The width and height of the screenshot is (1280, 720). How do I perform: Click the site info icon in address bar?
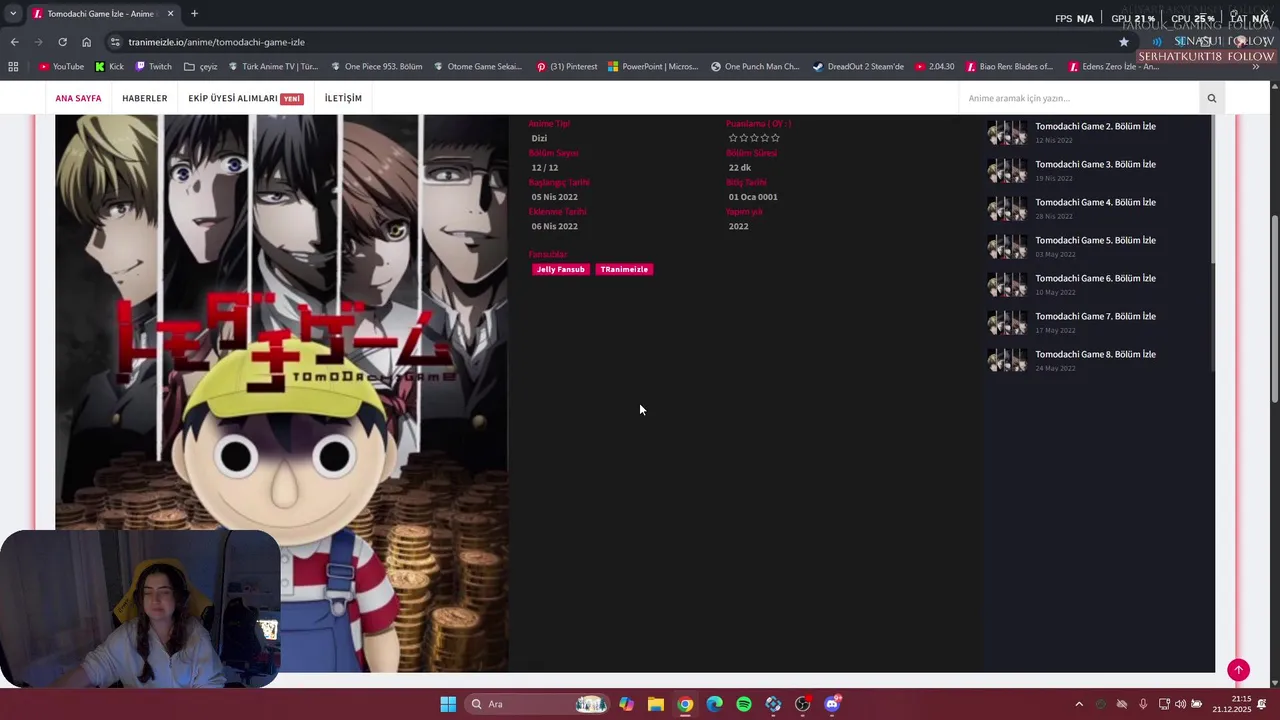pos(115,42)
